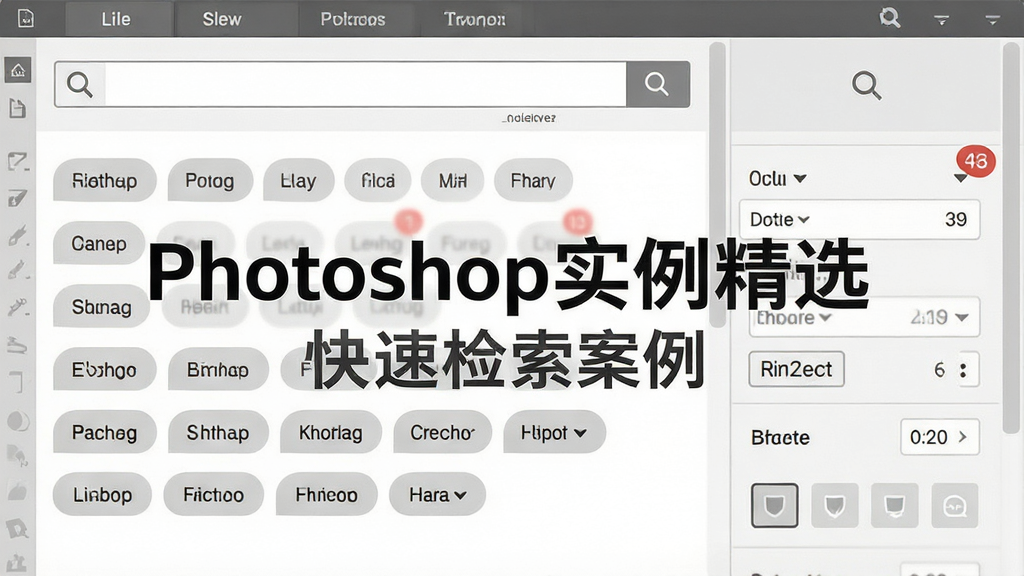Click the home icon in the left sidebar
Screen dimensions: 1024x576
[18, 70]
